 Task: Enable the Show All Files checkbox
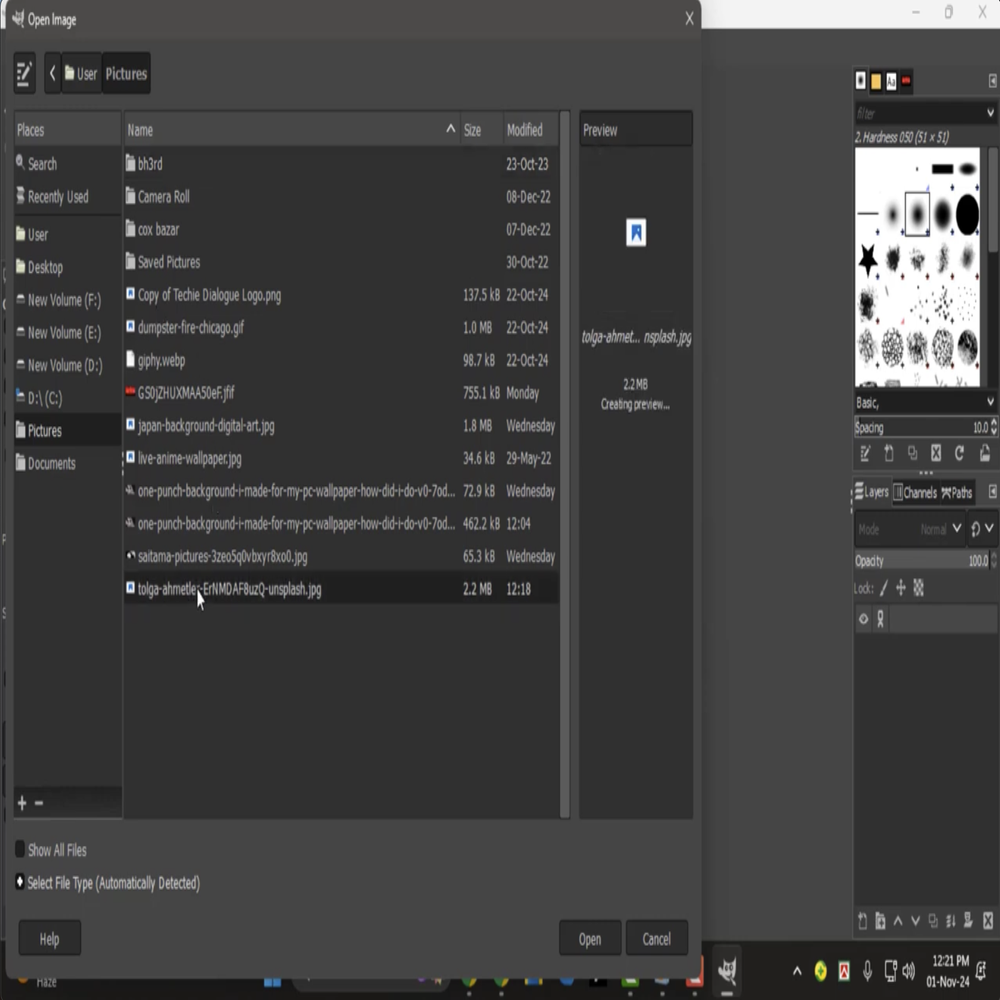pos(20,850)
